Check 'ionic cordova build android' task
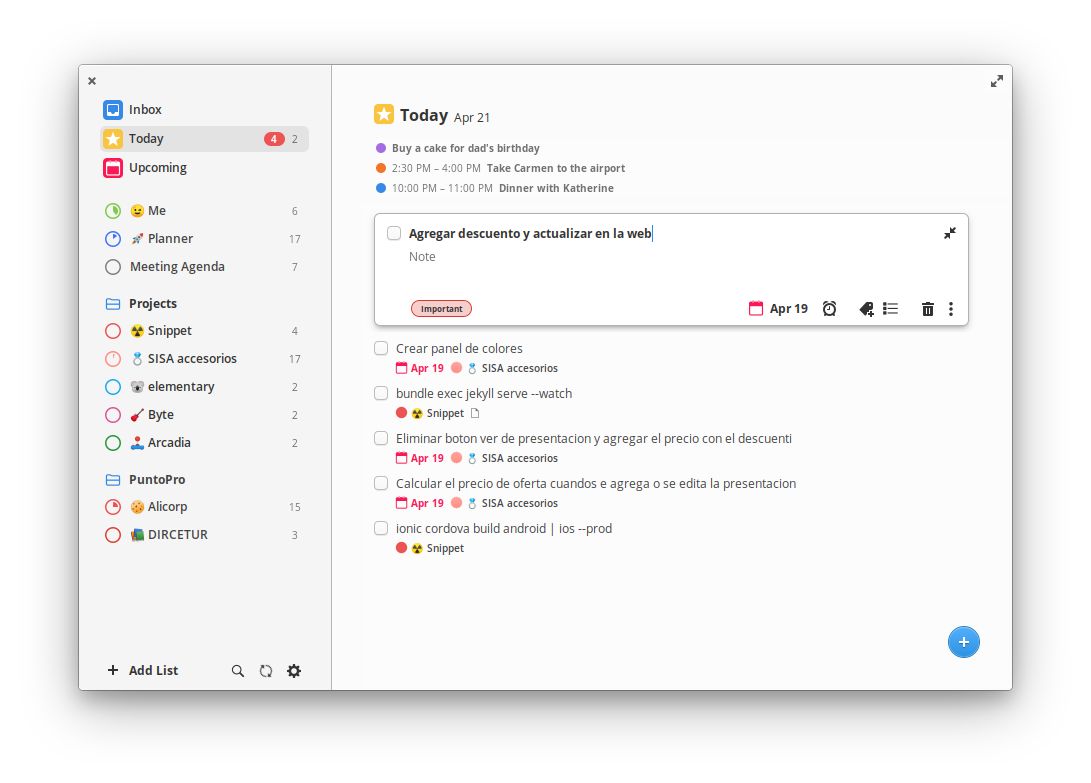 [x=381, y=528]
